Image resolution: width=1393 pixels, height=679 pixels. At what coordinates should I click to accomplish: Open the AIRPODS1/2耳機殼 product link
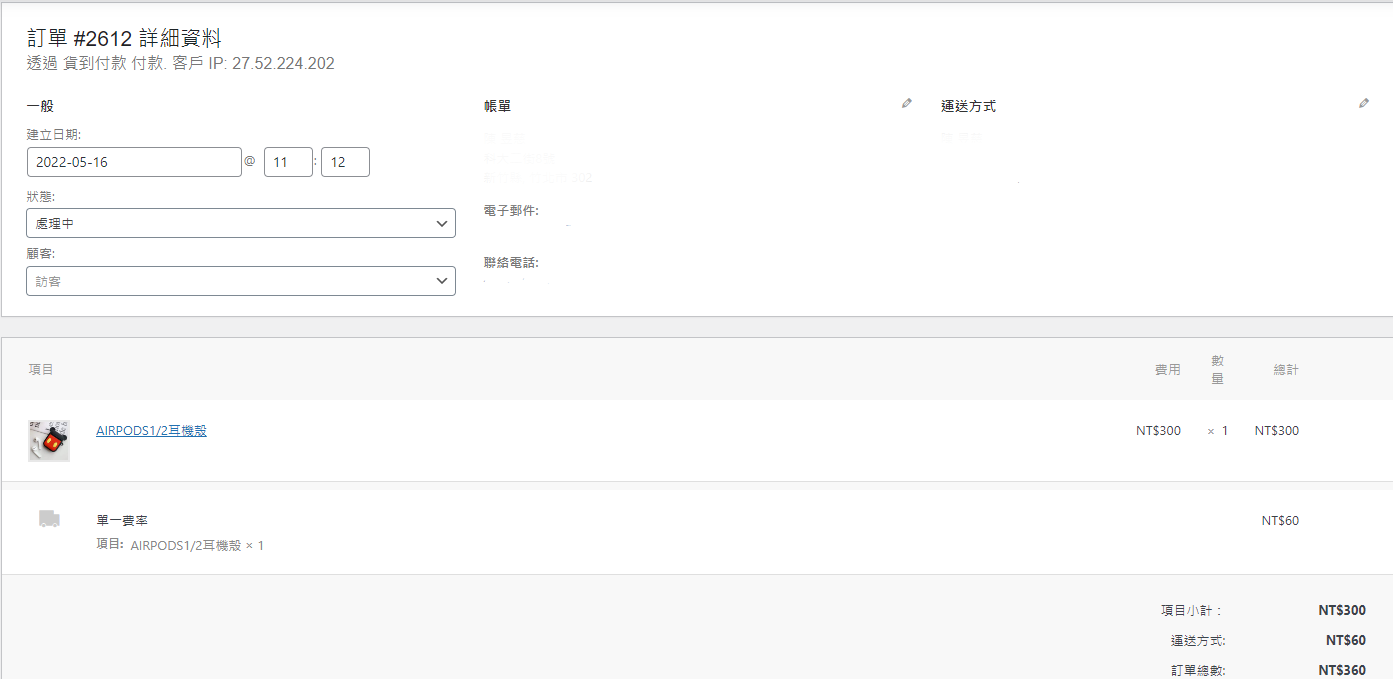[x=151, y=431]
